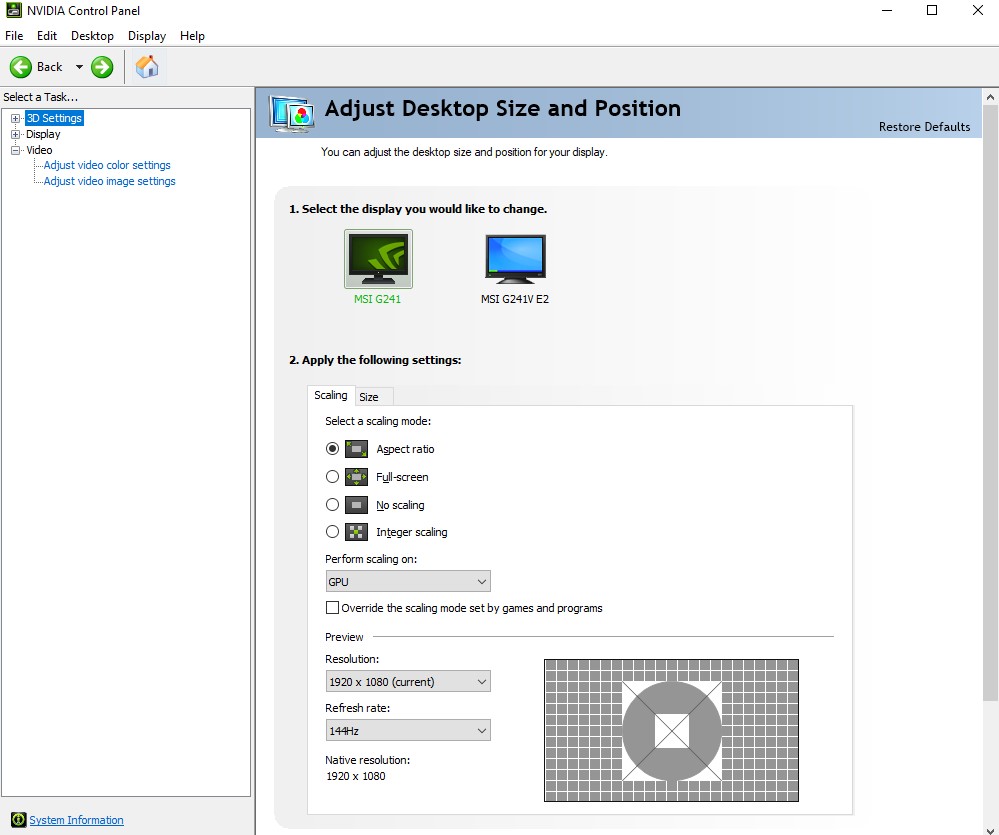The width and height of the screenshot is (999, 835).
Task: Enable Override the scaling mode checkbox
Action: point(332,608)
